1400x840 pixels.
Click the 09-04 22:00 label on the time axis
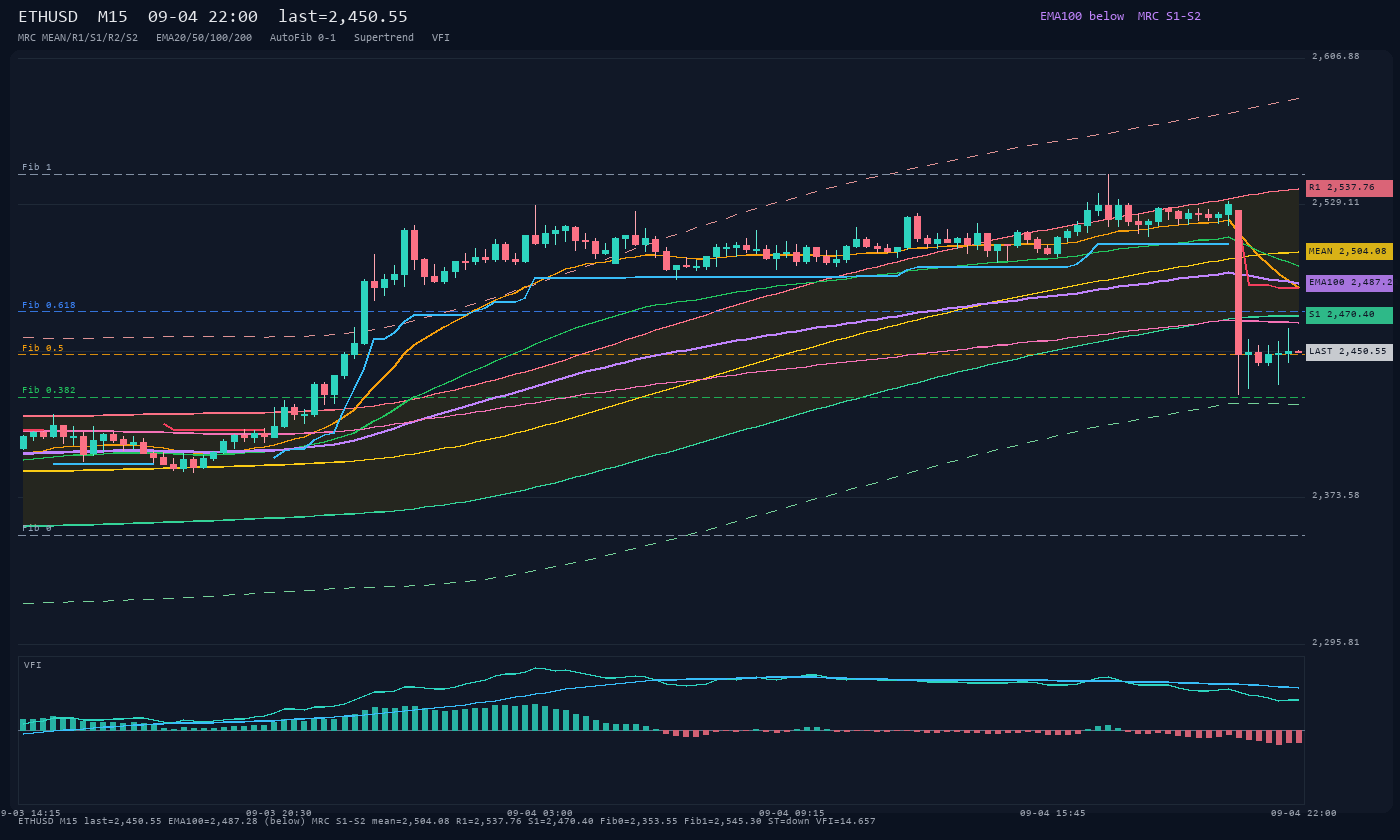pyautogui.click(x=1304, y=813)
